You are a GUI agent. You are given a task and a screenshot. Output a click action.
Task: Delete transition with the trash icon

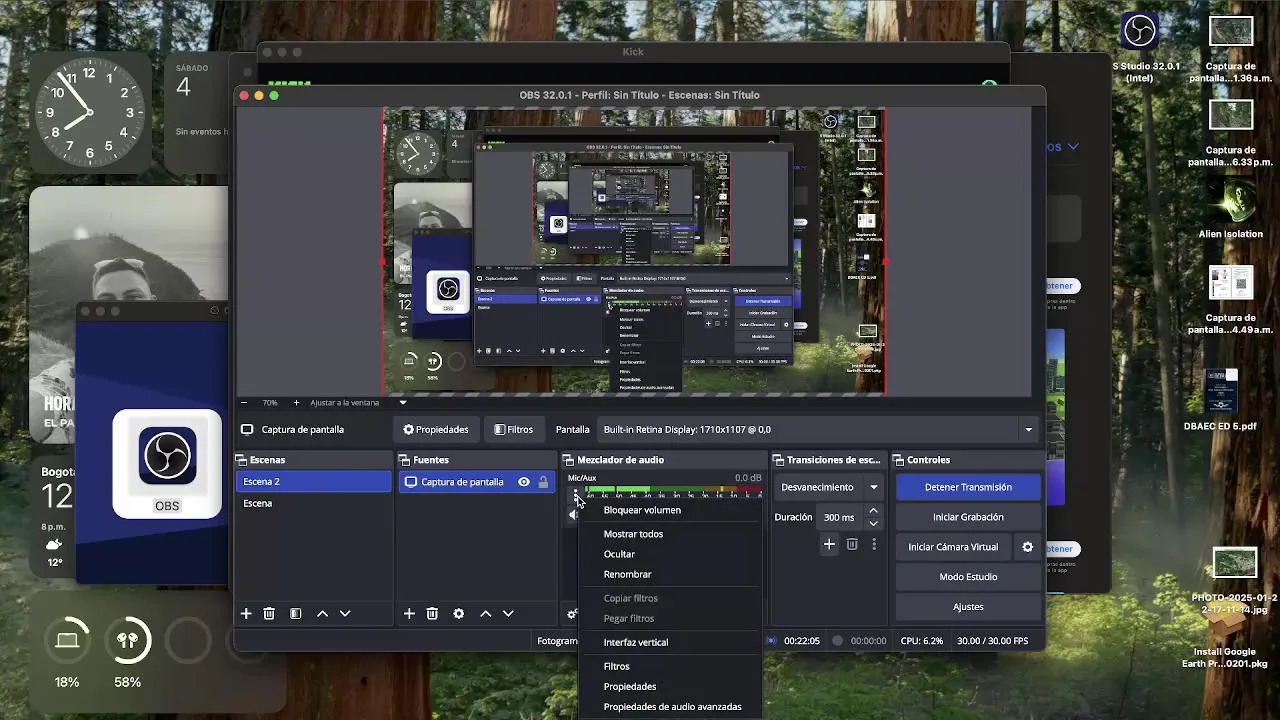[852, 544]
